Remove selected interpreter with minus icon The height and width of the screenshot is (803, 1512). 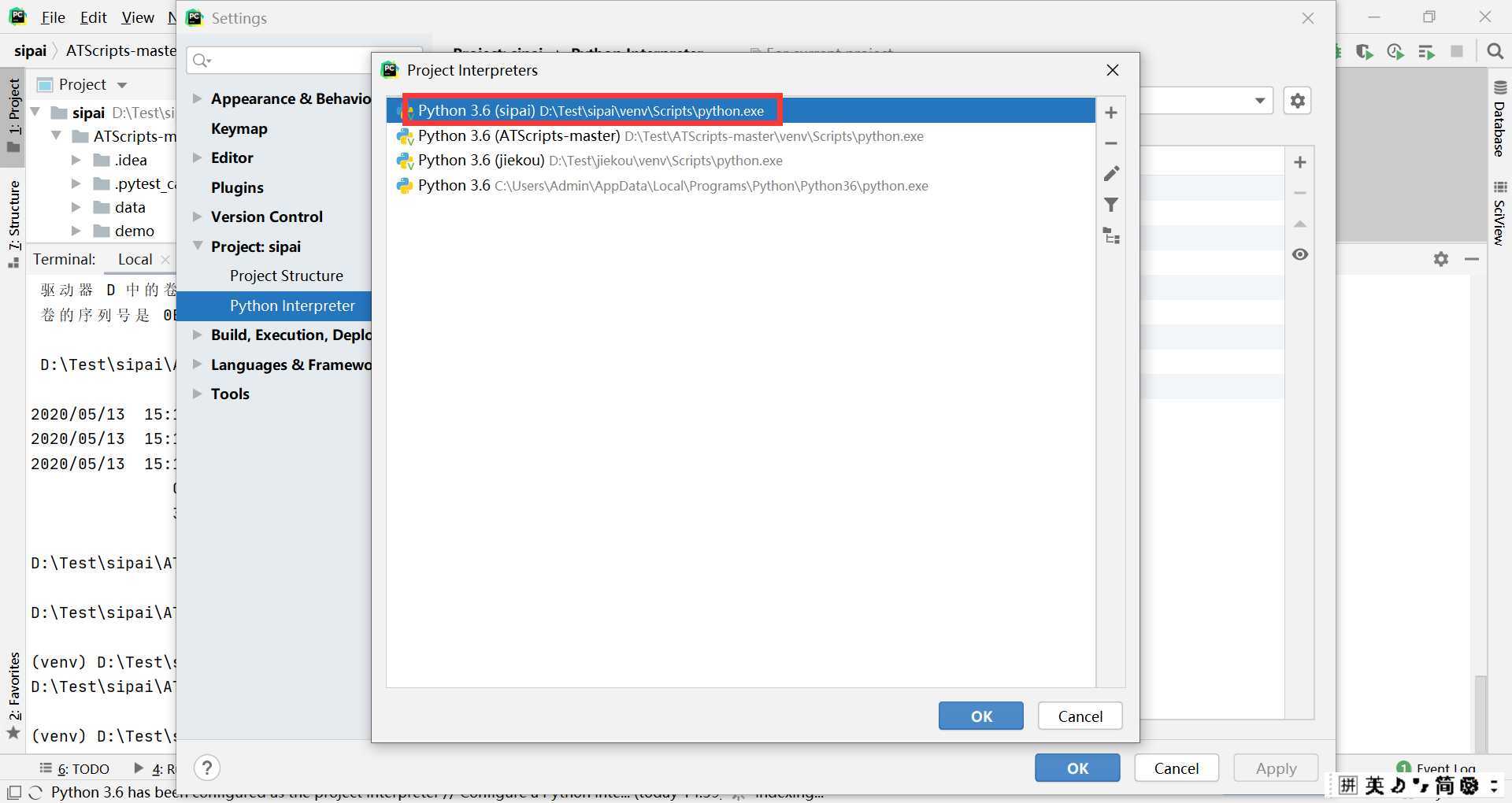click(x=1111, y=143)
